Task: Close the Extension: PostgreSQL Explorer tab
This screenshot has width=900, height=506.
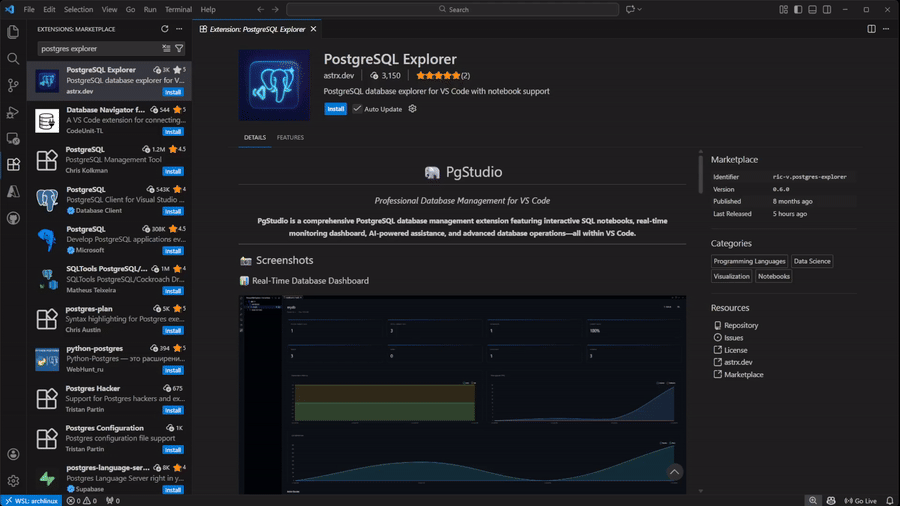Action: (313, 29)
